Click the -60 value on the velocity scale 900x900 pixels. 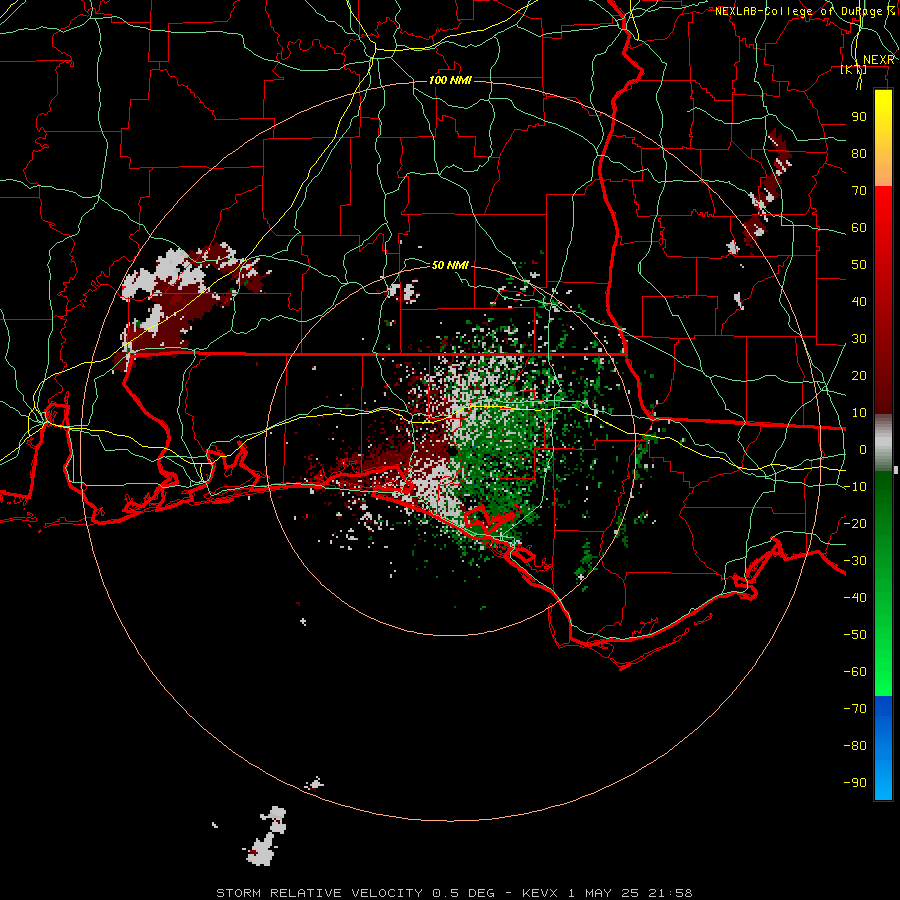pos(855,672)
